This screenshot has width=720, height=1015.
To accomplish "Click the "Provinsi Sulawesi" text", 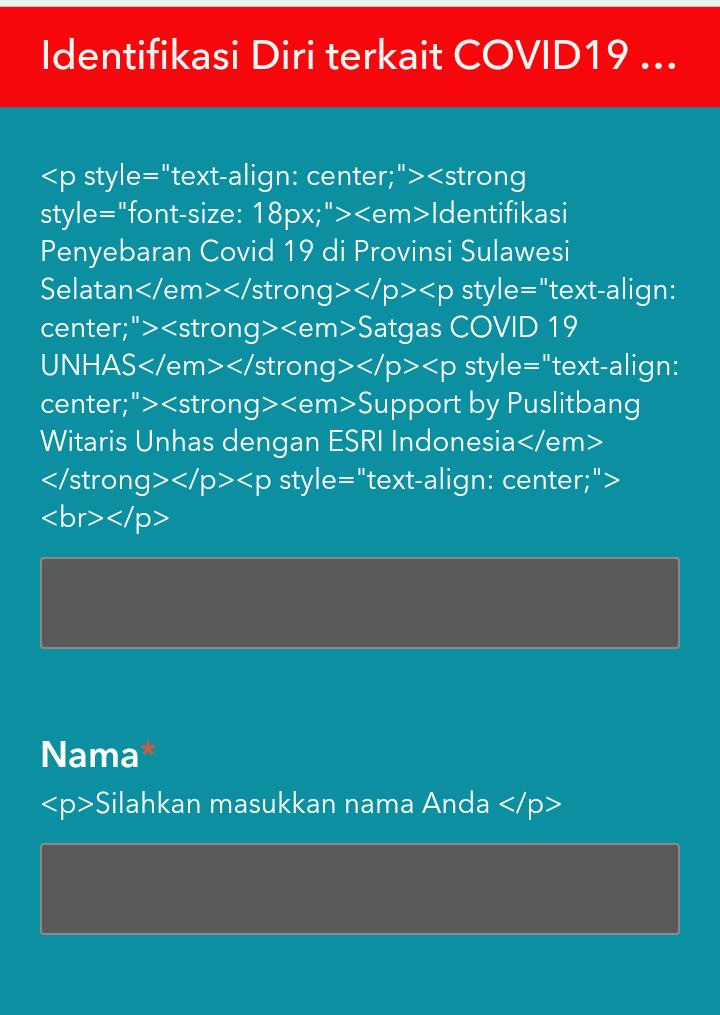I will point(462,252).
